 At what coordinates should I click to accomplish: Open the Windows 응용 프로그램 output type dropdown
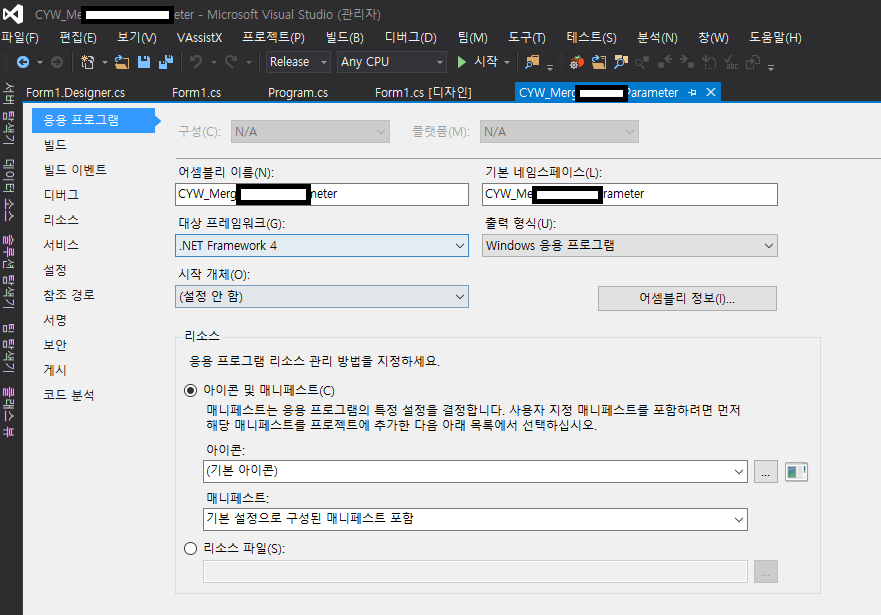click(630, 245)
